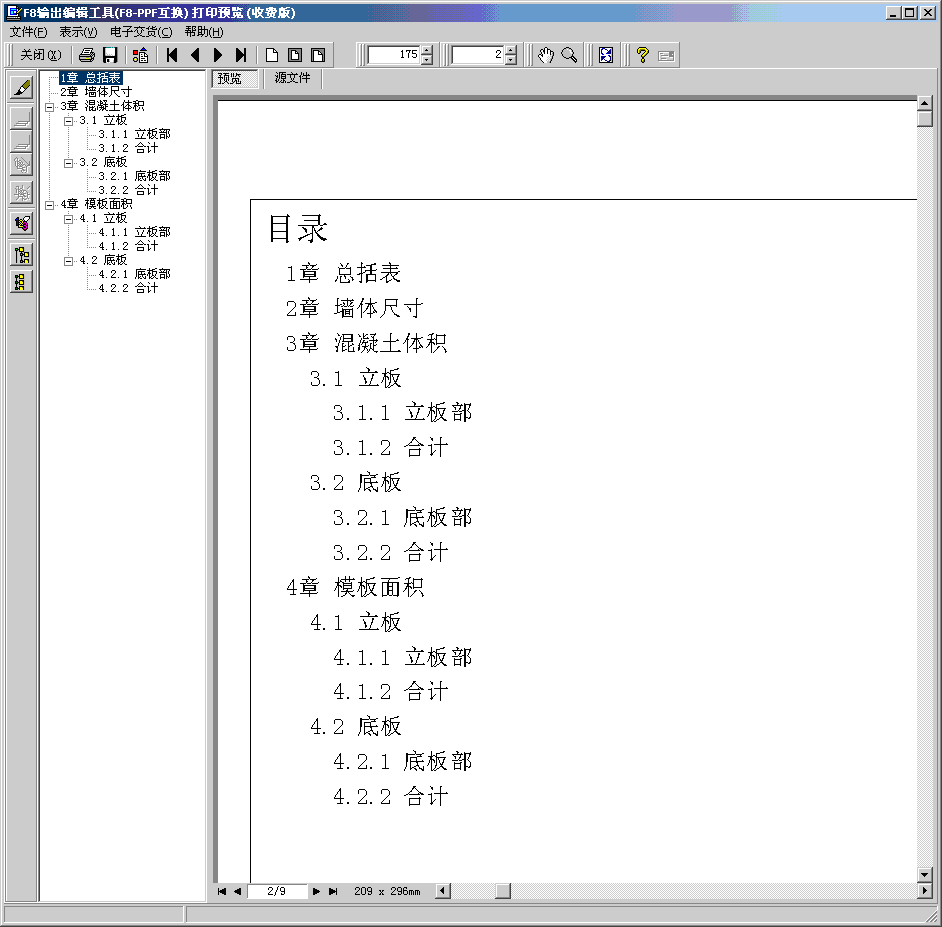942x927 pixels.
Task: Select the 3.2.1 底板部 tree item
Action: (x=135, y=176)
